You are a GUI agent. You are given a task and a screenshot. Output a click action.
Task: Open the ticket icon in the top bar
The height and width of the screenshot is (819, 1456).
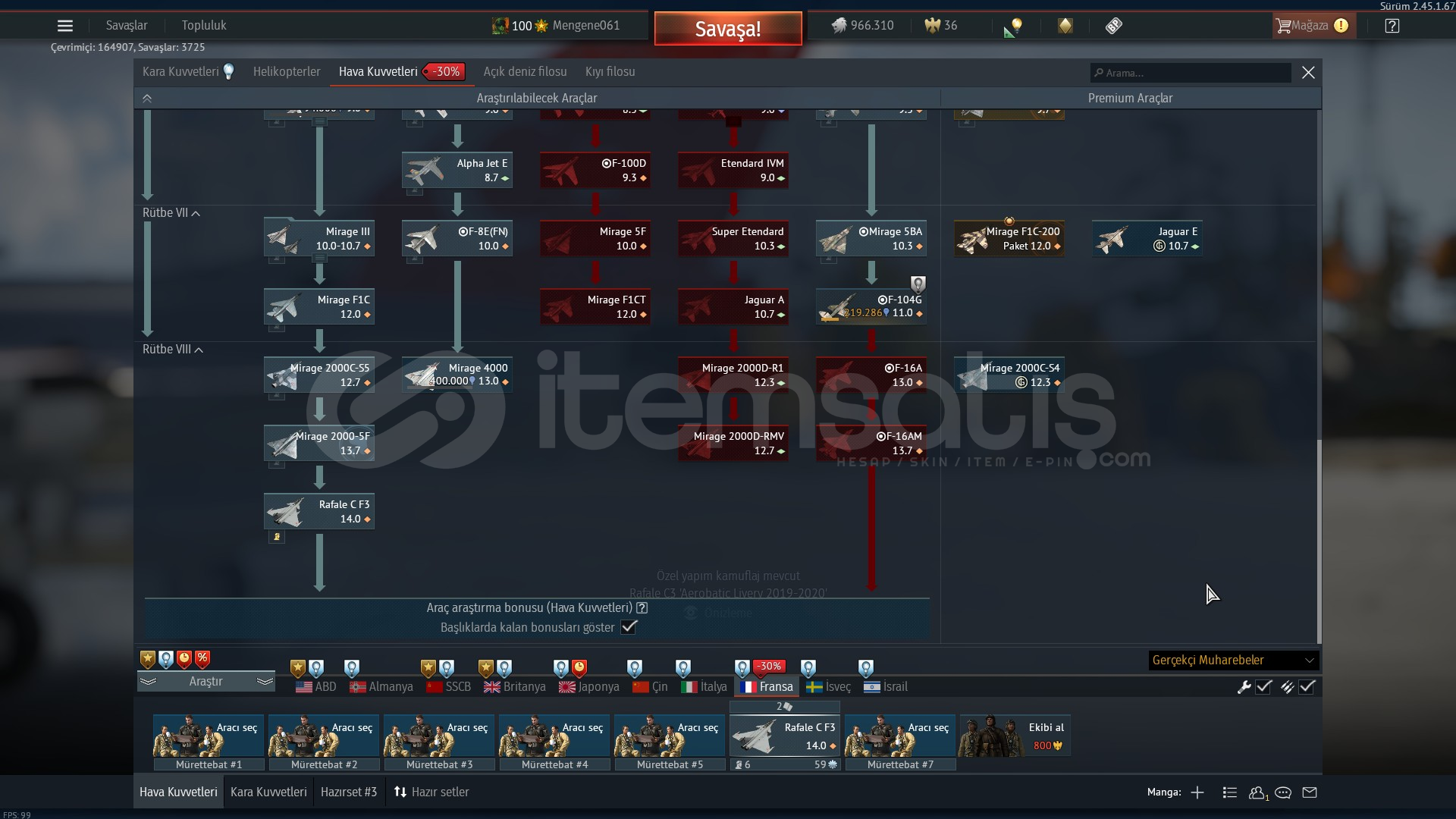1113,26
